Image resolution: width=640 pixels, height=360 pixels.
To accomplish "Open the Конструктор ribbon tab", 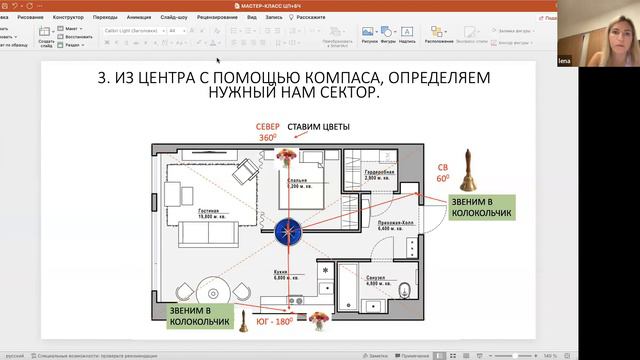I will (68, 17).
